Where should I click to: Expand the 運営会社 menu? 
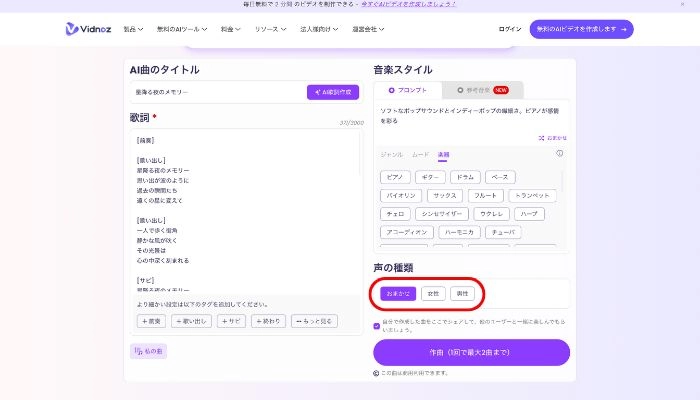click(368, 29)
